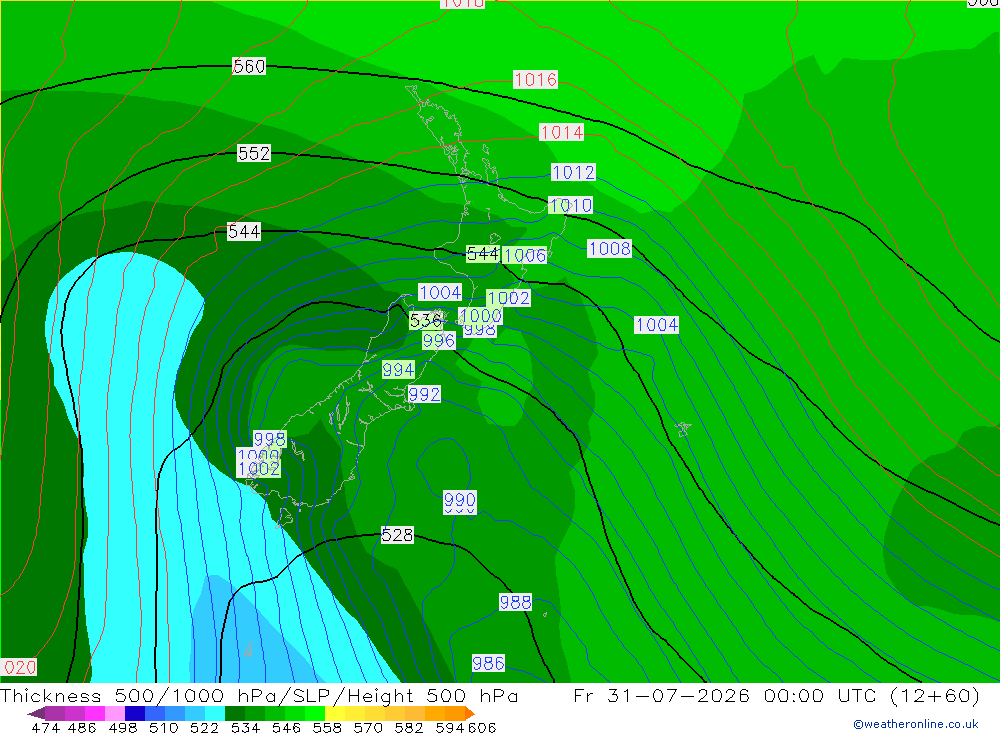
Task: Click the 534 legend value
Action: click(x=245, y=727)
